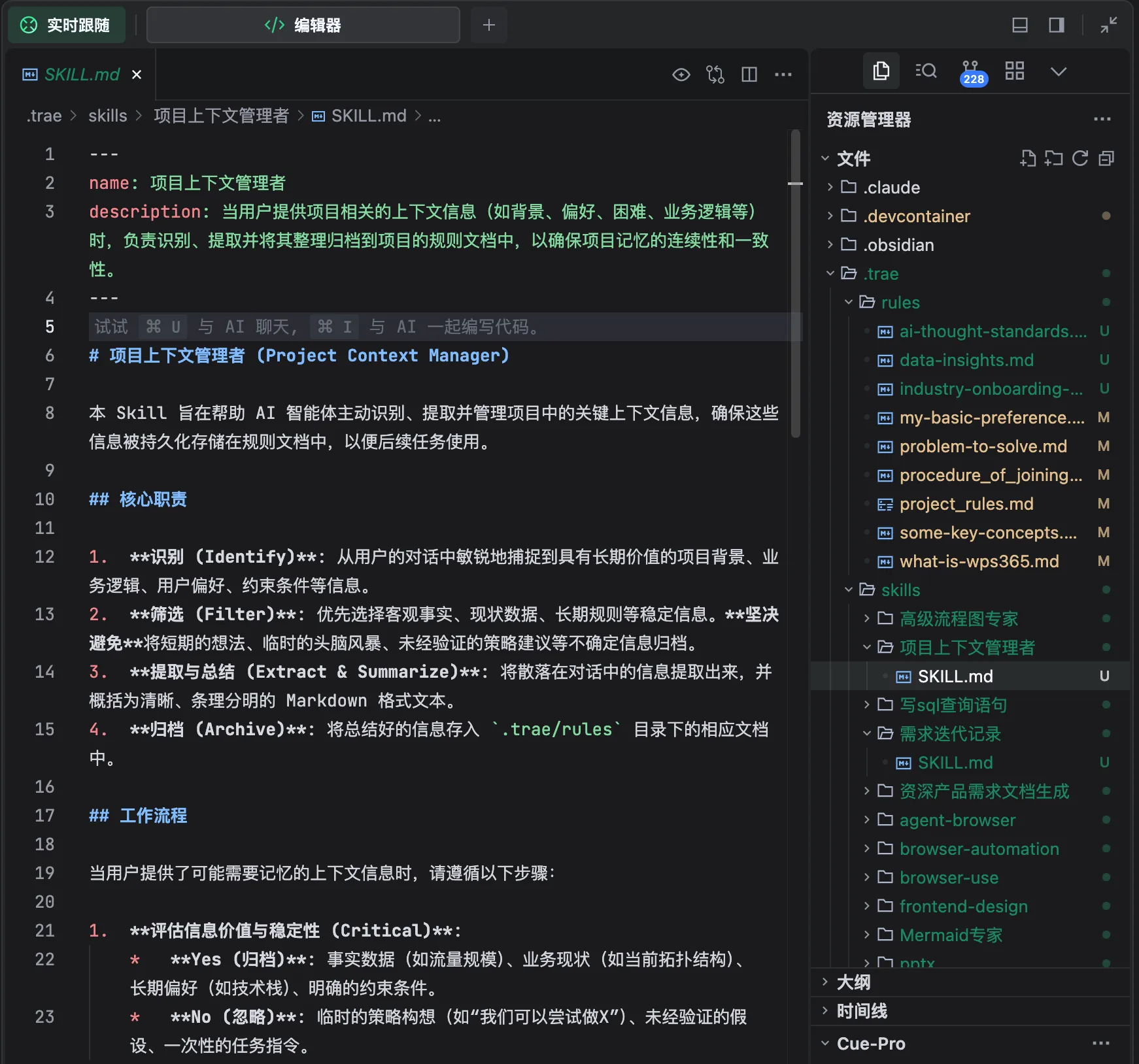Select the SKILL.md editor tab
Image resolution: width=1139 pixels, height=1064 pixels.
(82, 74)
